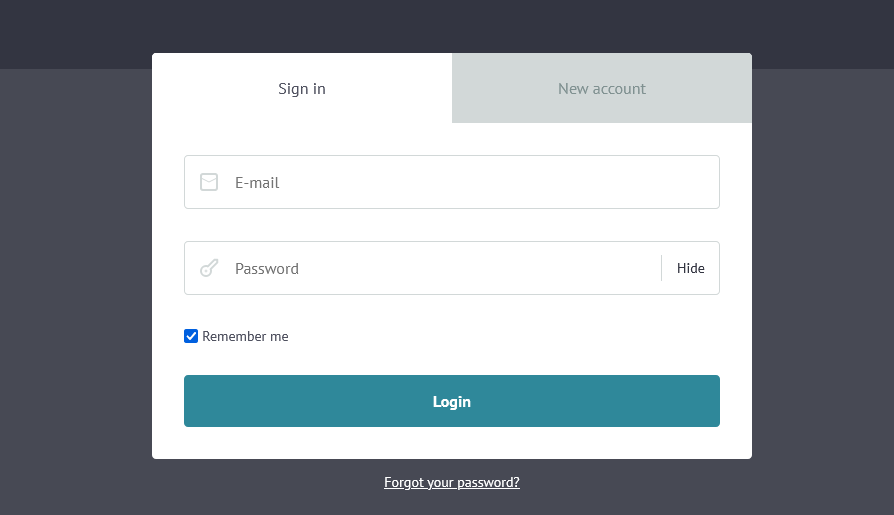Open the New account tab
894x515 pixels.
[x=602, y=88]
